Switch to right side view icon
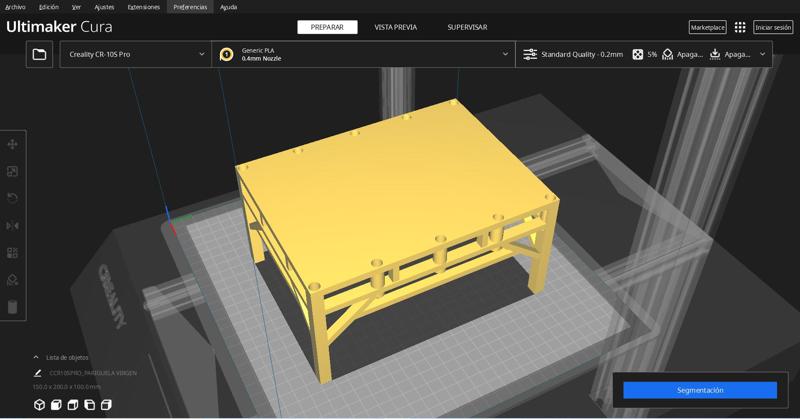800x419 pixels. pyautogui.click(x=106, y=405)
